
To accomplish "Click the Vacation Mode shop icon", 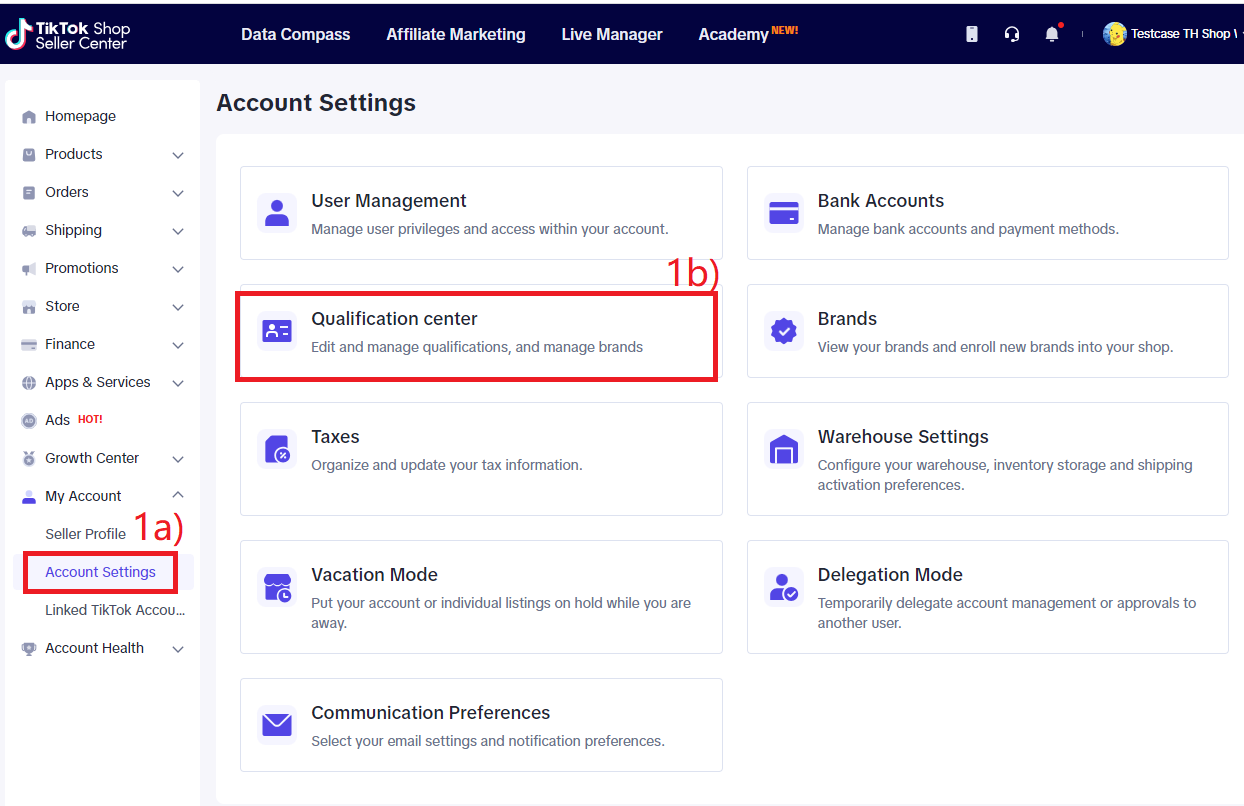I will click(x=277, y=587).
